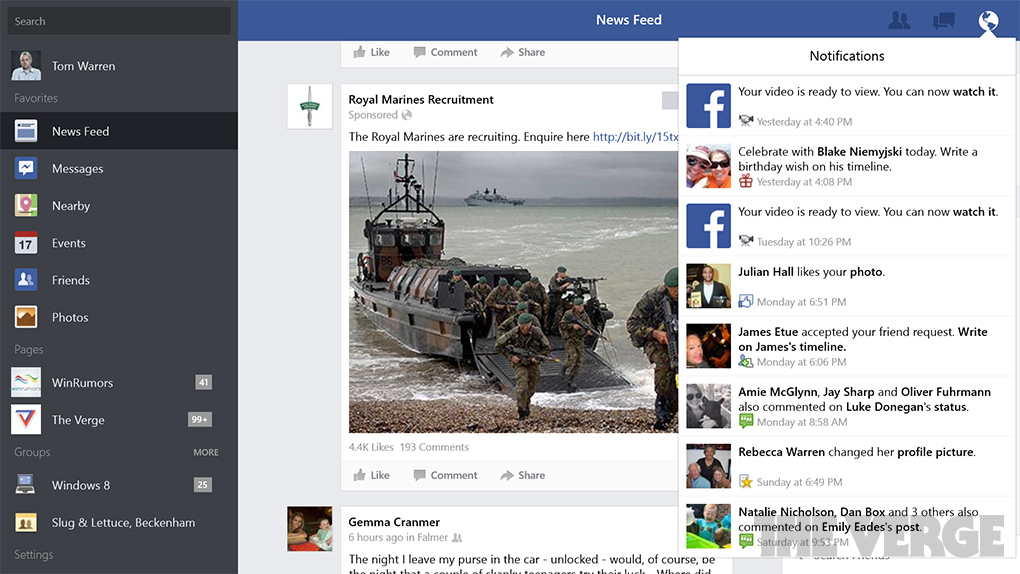
Task: Click the Nearby map pin icon
Action: (26, 205)
